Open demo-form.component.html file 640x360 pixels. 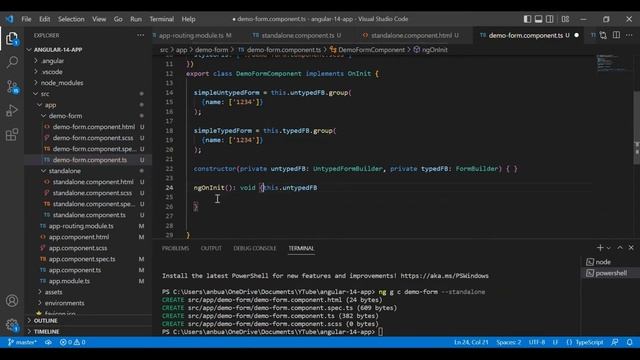click(x=93, y=127)
